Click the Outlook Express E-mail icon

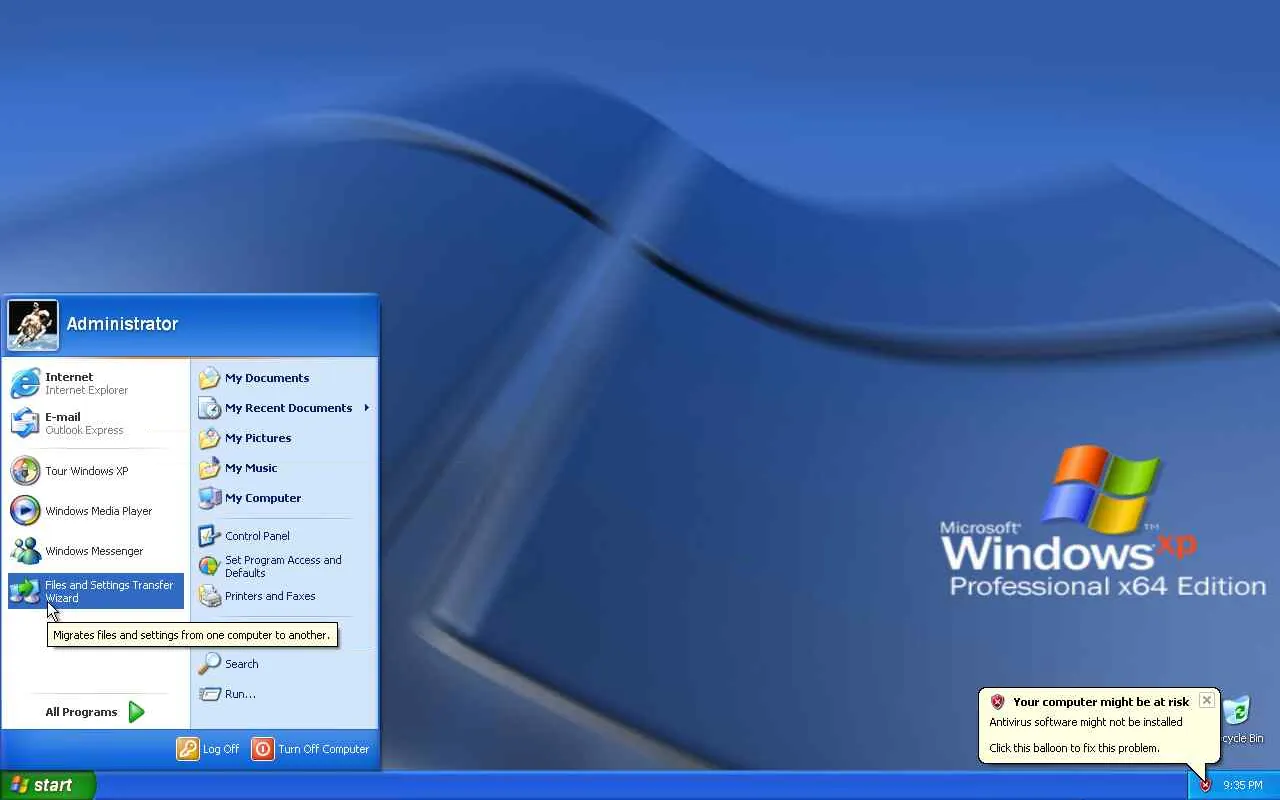pos(25,423)
